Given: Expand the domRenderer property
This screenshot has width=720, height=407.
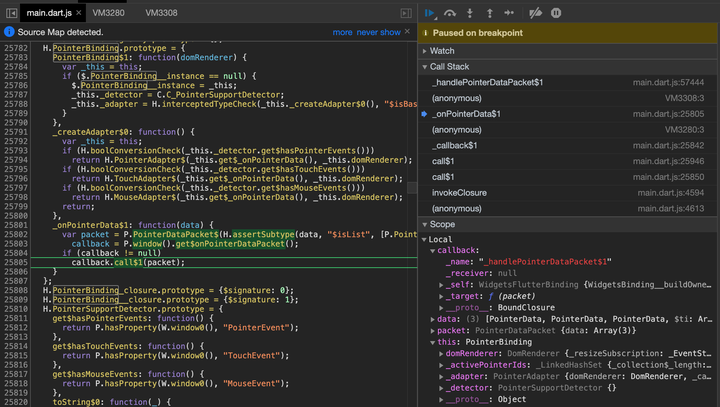Looking at the screenshot, I should [441, 353].
